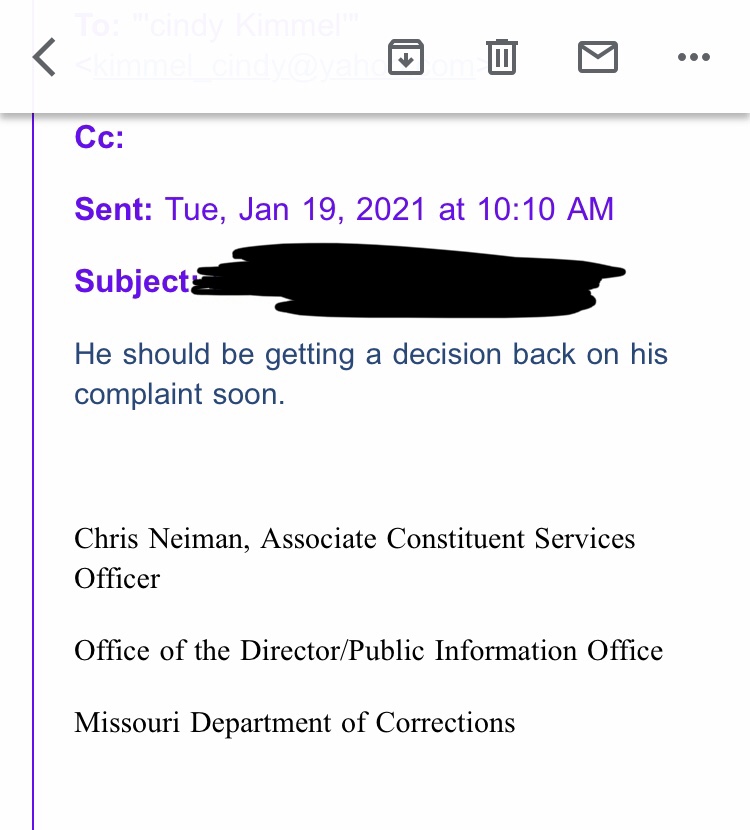Screen dimensions: 750x830
Task: Tap the signature name Chris Neiman
Action: tap(162, 539)
